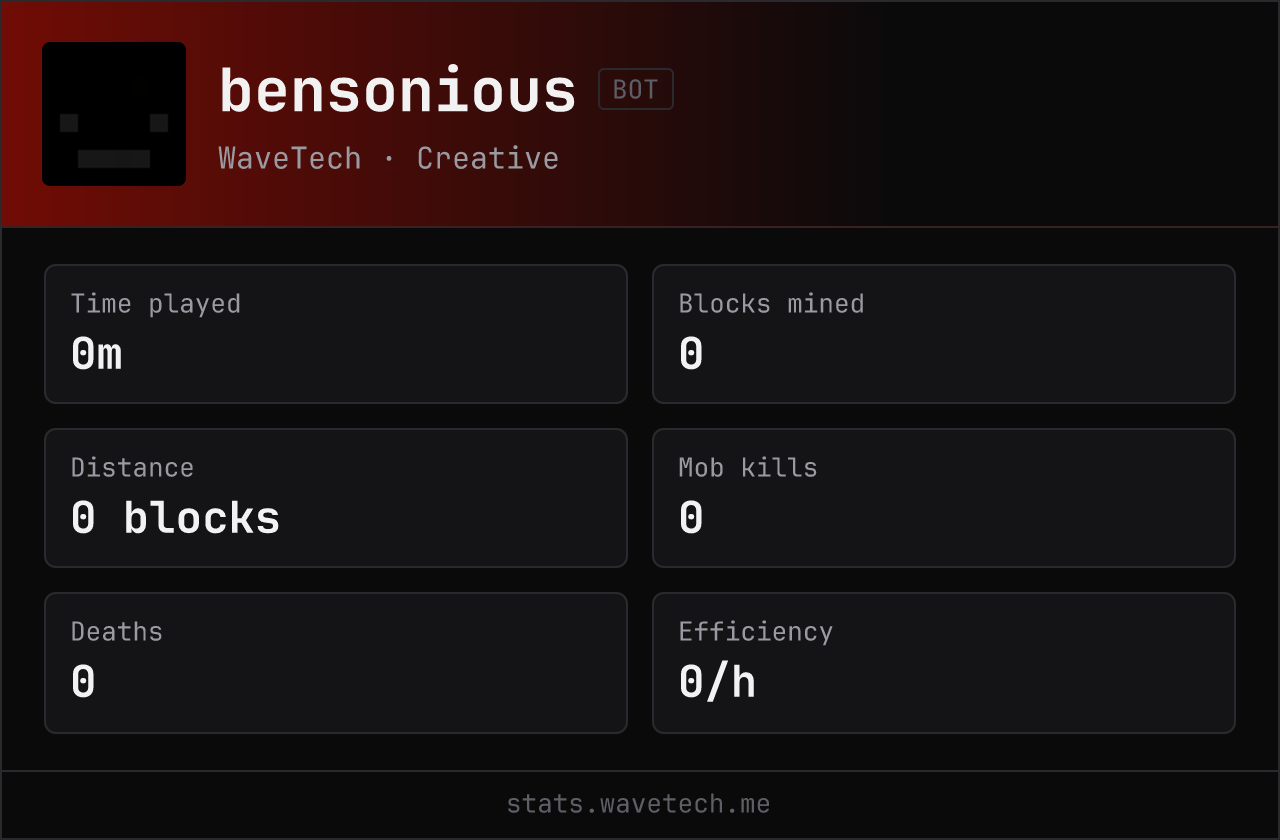
Task: Click the Deaths label
Action: (117, 632)
